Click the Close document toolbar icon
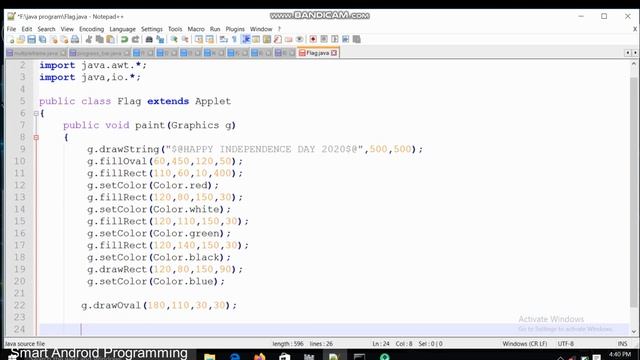Image resolution: width=640 pixels, height=360 pixels. pos(53,40)
